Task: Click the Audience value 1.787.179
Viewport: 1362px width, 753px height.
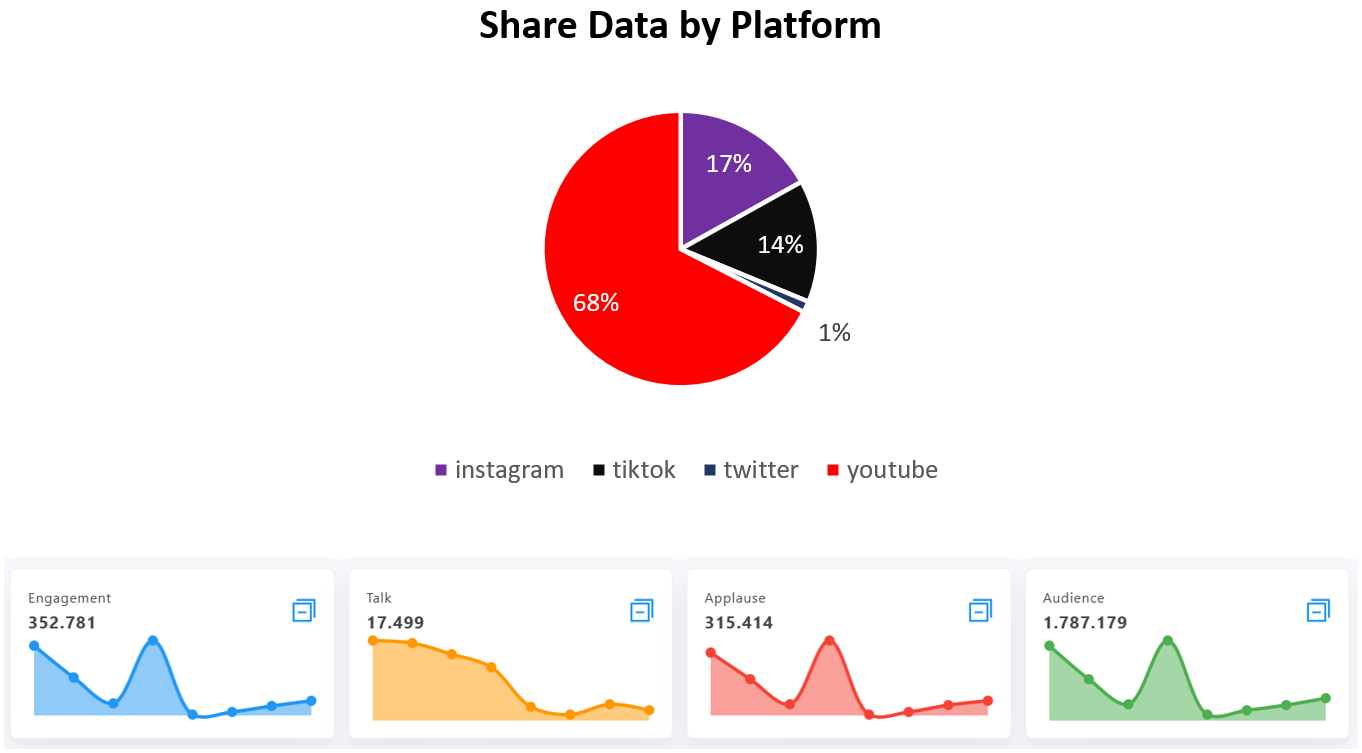Action: coord(1085,623)
